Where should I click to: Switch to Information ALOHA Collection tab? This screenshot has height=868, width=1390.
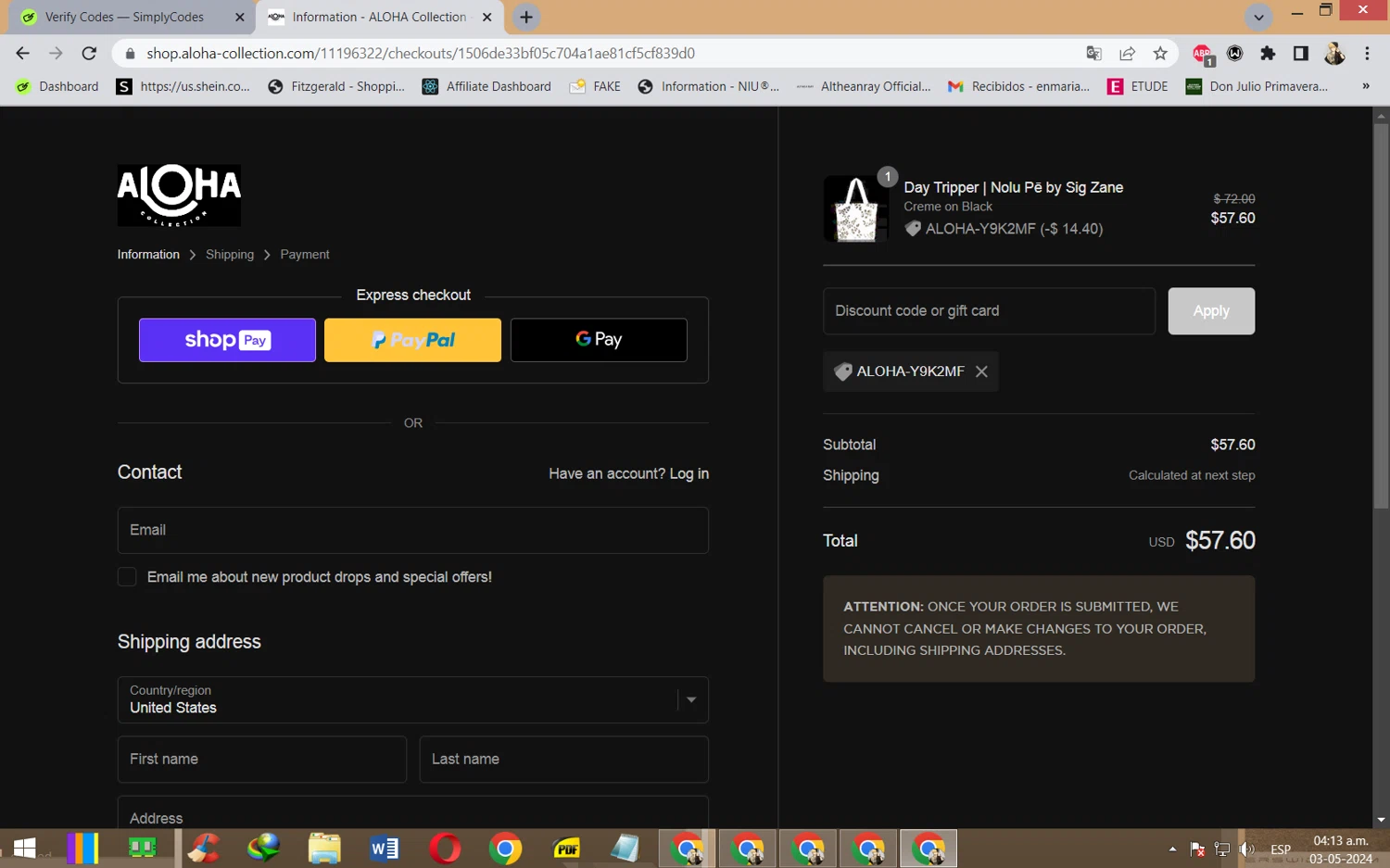(378, 17)
